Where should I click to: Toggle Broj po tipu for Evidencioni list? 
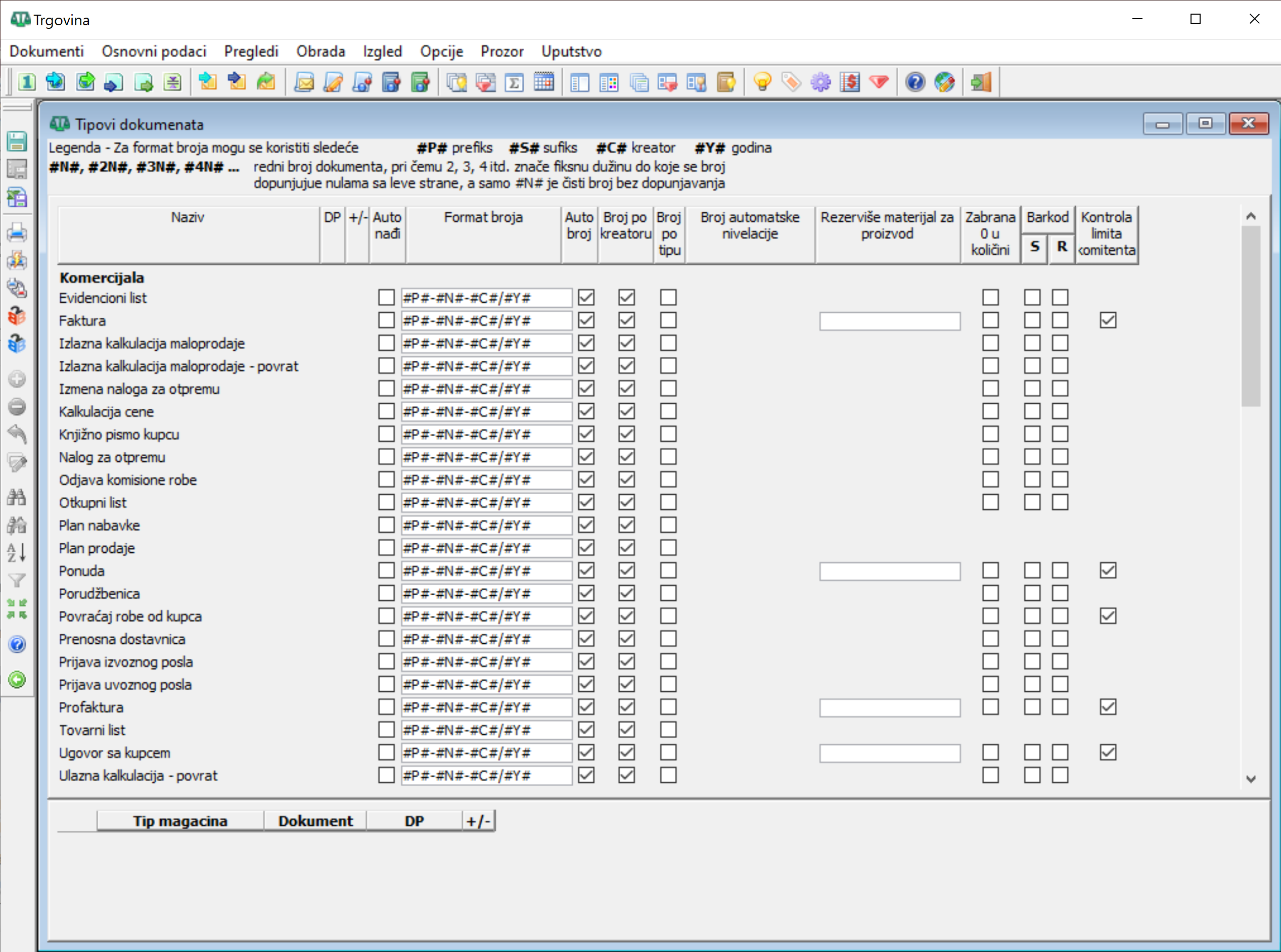coord(668,297)
